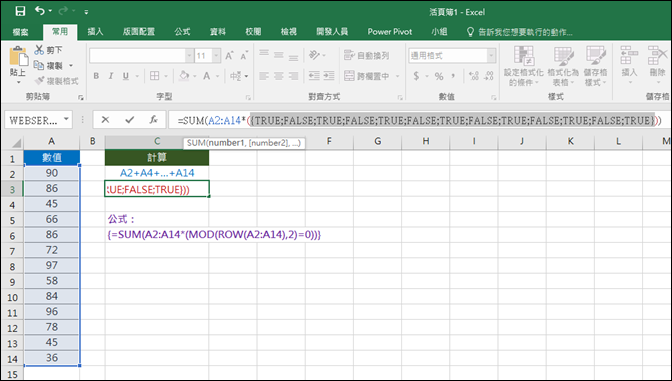Select column G header
This screenshot has height=381, width=672.
point(377,141)
